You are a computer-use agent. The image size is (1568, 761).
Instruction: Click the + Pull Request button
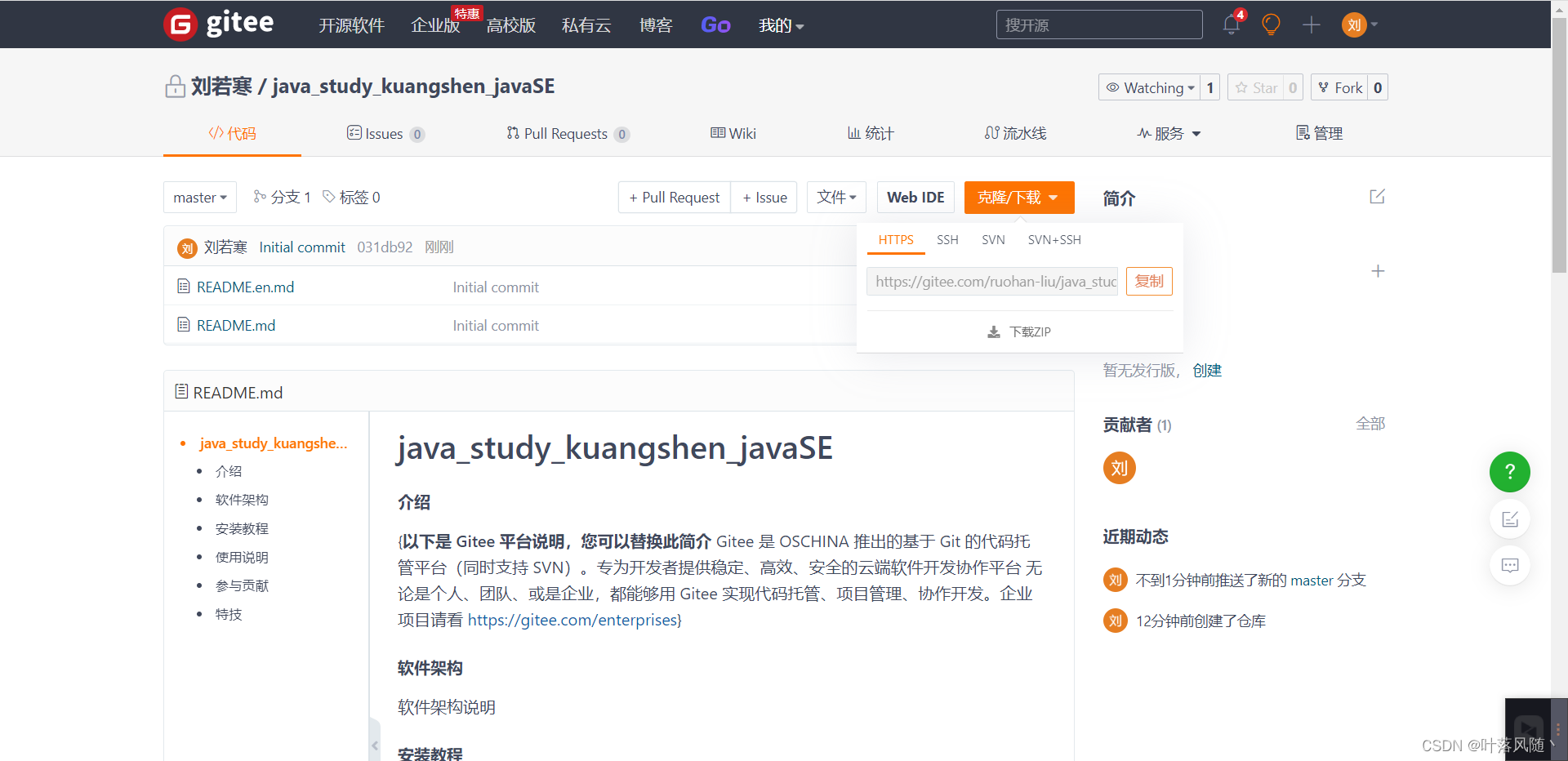click(675, 198)
